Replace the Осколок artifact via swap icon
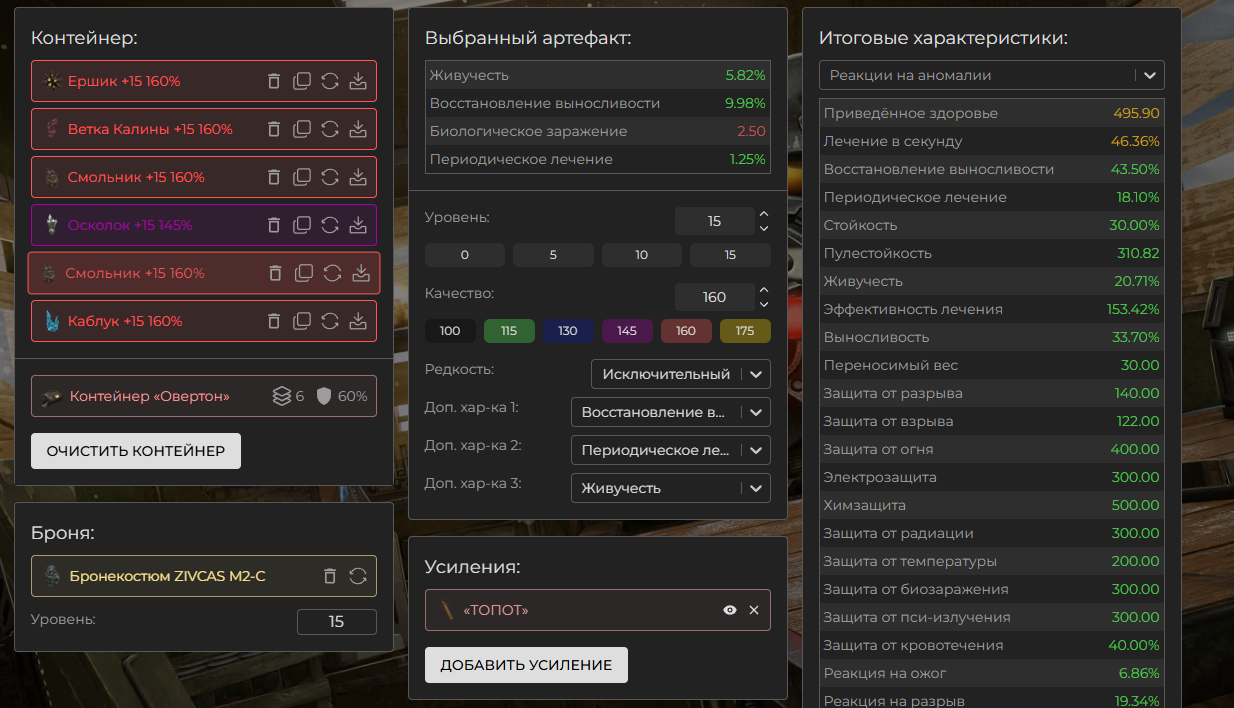This screenshot has width=1234, height=708. 330,225
